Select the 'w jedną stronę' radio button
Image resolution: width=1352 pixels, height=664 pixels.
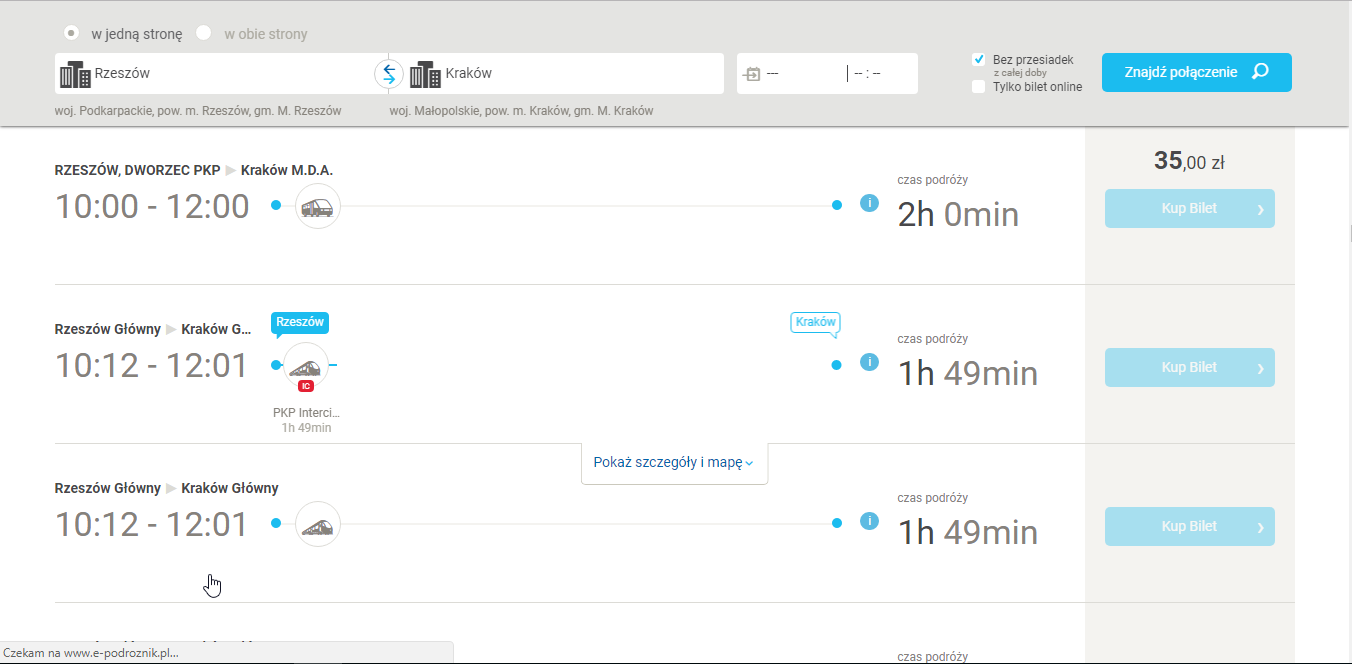click(71, 33)
